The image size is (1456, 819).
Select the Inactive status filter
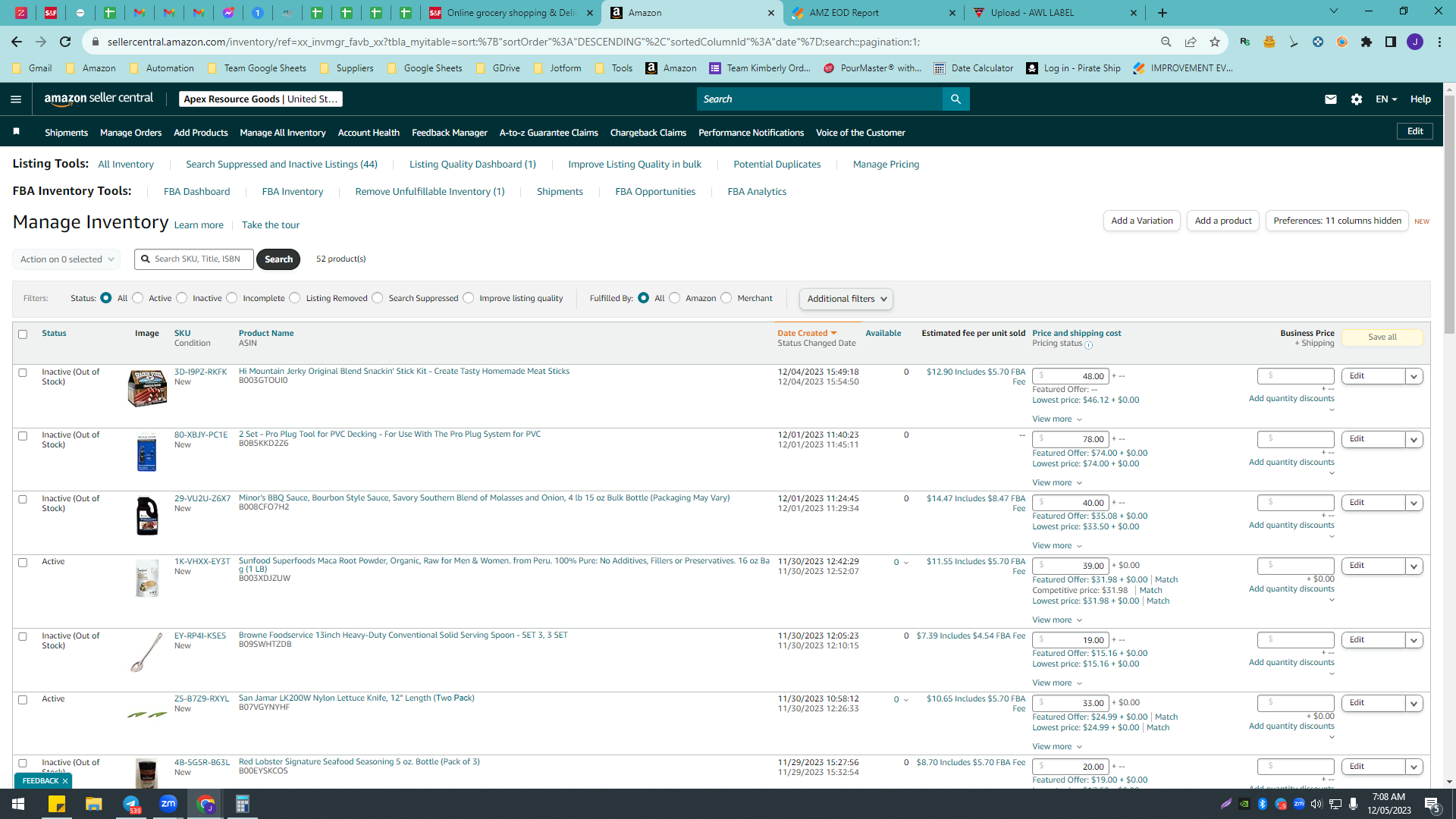pyautogui.click(x=182, y=298)
